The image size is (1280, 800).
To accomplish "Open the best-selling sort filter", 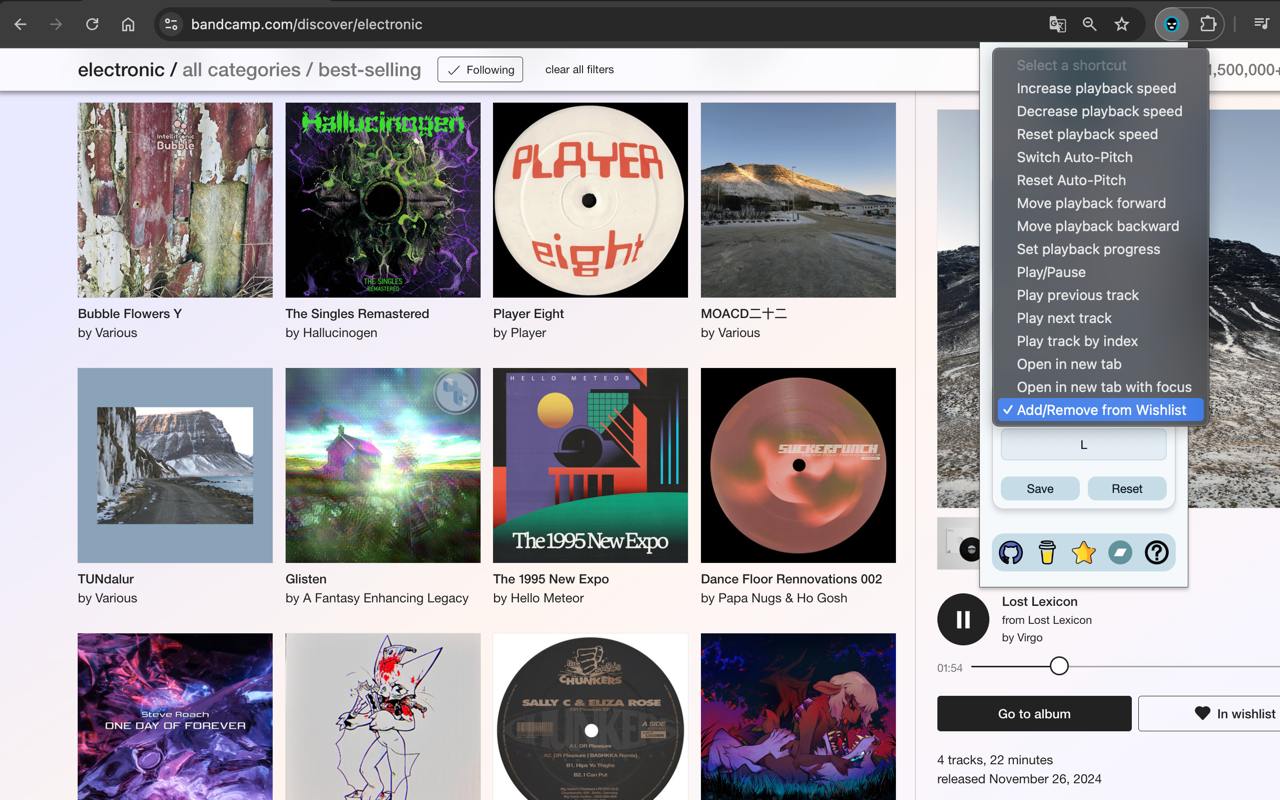I will (369, 69).
